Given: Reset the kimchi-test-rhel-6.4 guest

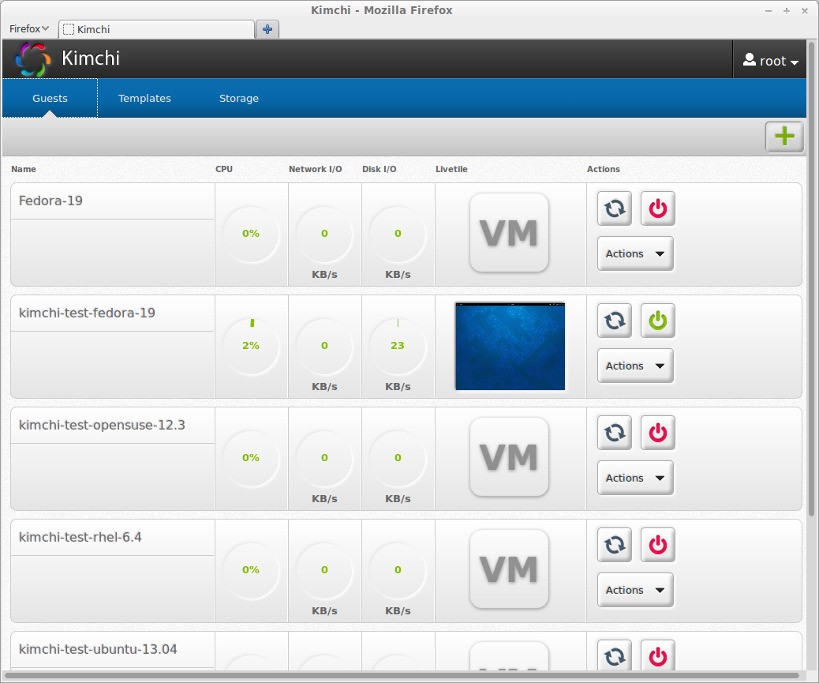Looking at the screenshot, I should pyautogui.click(x=614, y=545).
